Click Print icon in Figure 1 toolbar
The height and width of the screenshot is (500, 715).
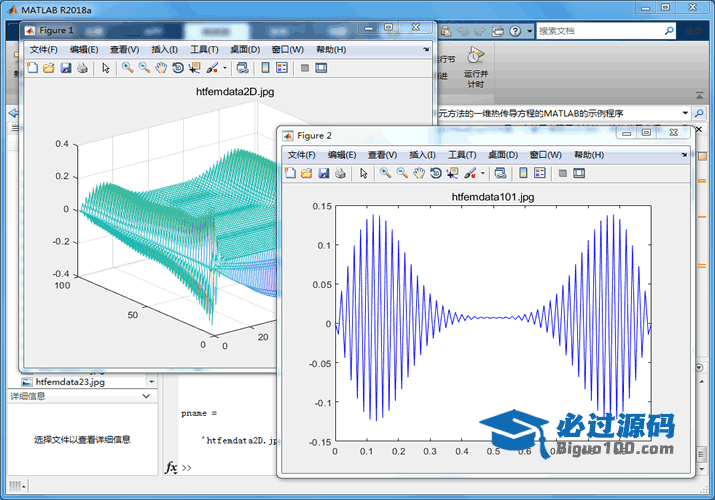82,68
